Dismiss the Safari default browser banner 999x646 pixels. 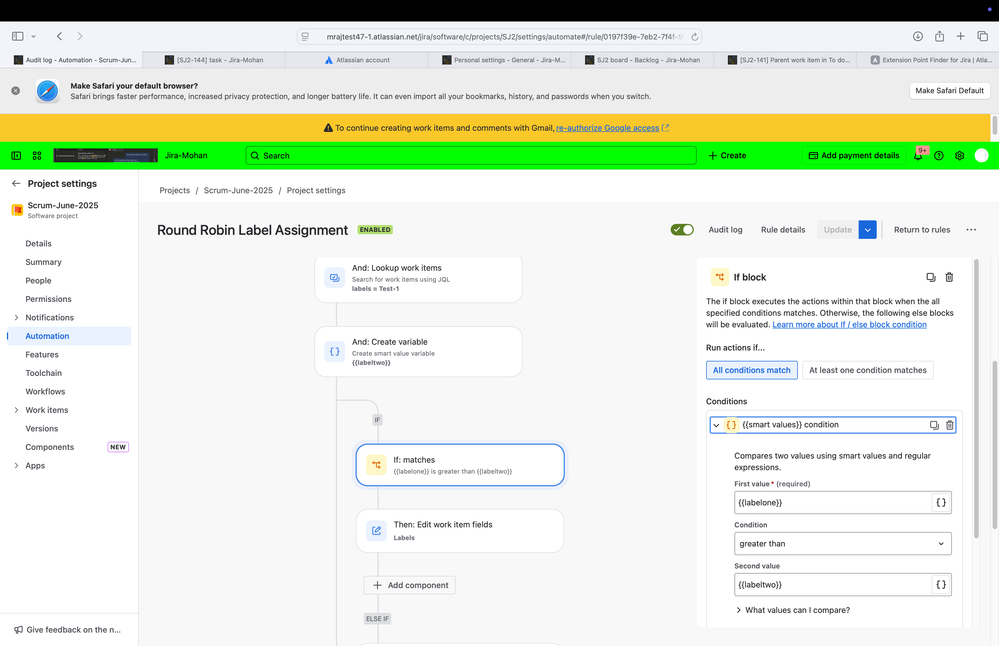click(15, 90)
